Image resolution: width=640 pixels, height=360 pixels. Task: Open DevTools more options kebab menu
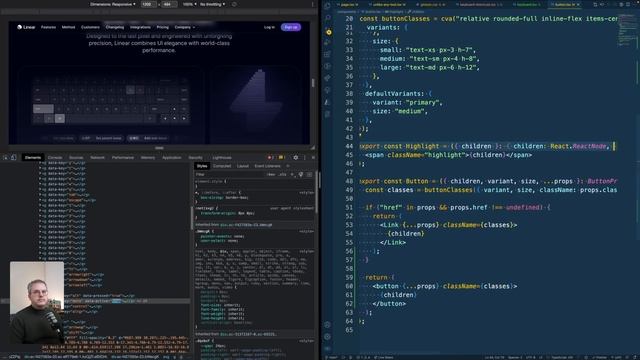point(304,158)
